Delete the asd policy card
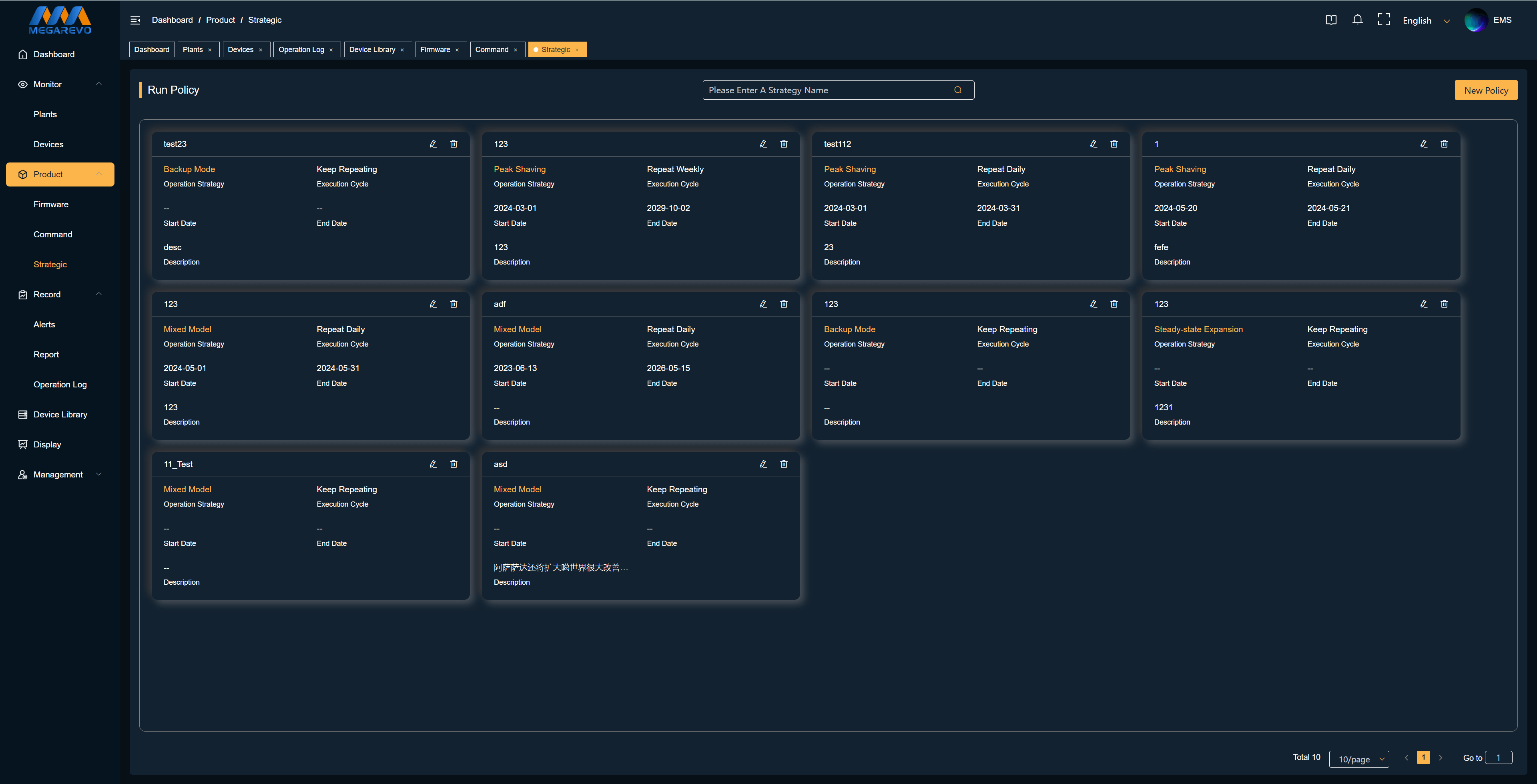Screen dimensions: 1537x784 [x=784, y=463]
